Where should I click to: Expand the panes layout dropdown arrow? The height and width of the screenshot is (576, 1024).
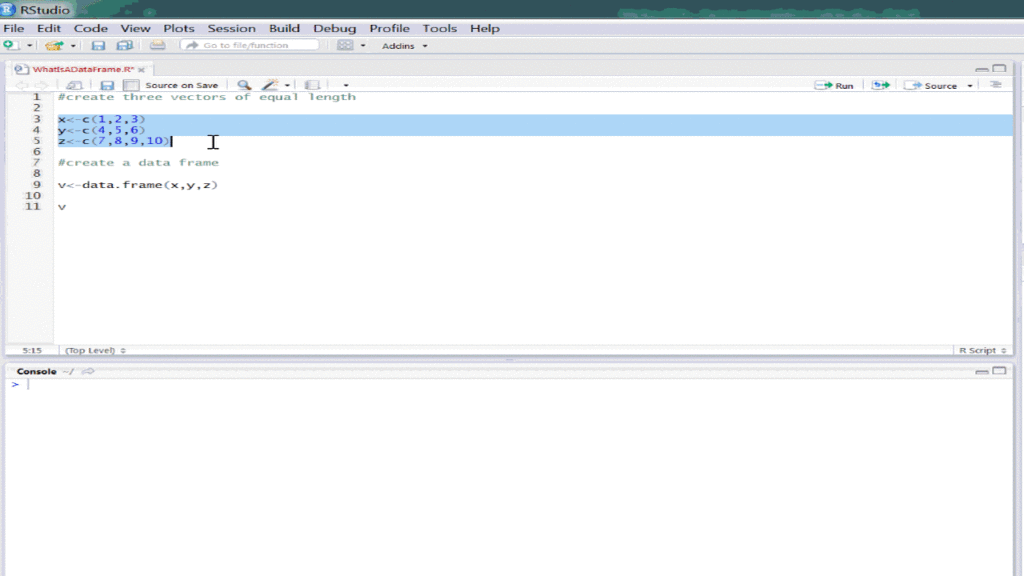coord(363,46)
